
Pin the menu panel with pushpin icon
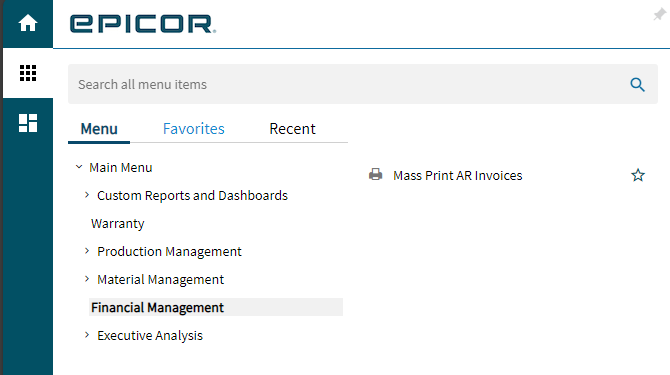(659, 15)
